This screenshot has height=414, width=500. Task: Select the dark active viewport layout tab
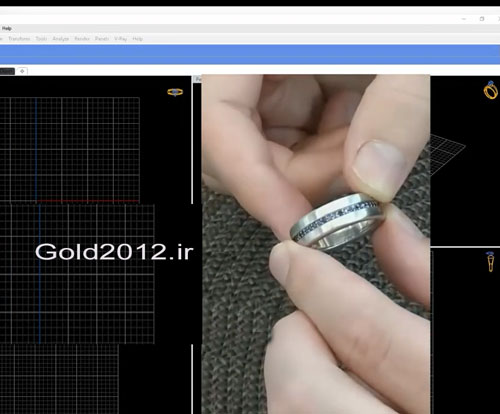pos(7,71)
